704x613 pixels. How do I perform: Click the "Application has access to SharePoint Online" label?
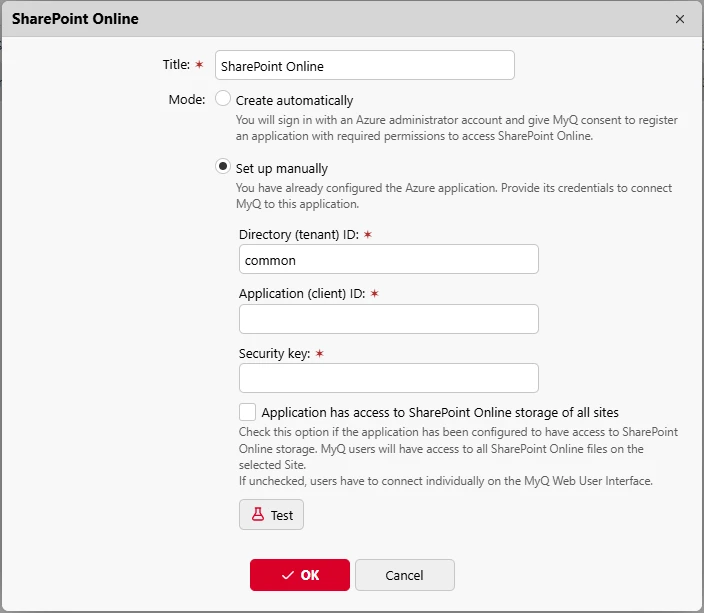[439, 412]
